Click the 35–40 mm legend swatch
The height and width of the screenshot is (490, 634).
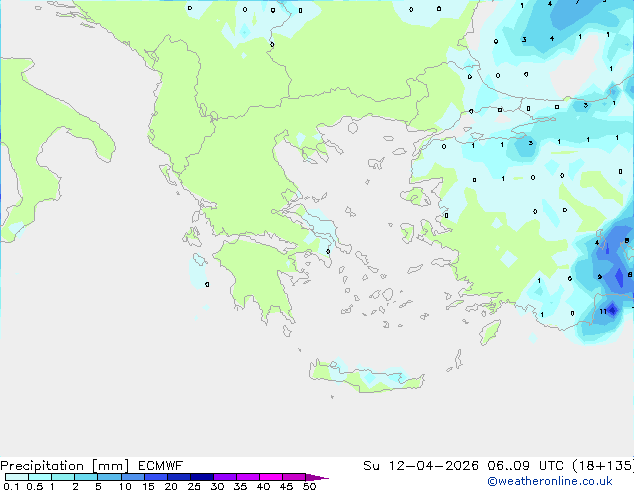click(247, 477)
